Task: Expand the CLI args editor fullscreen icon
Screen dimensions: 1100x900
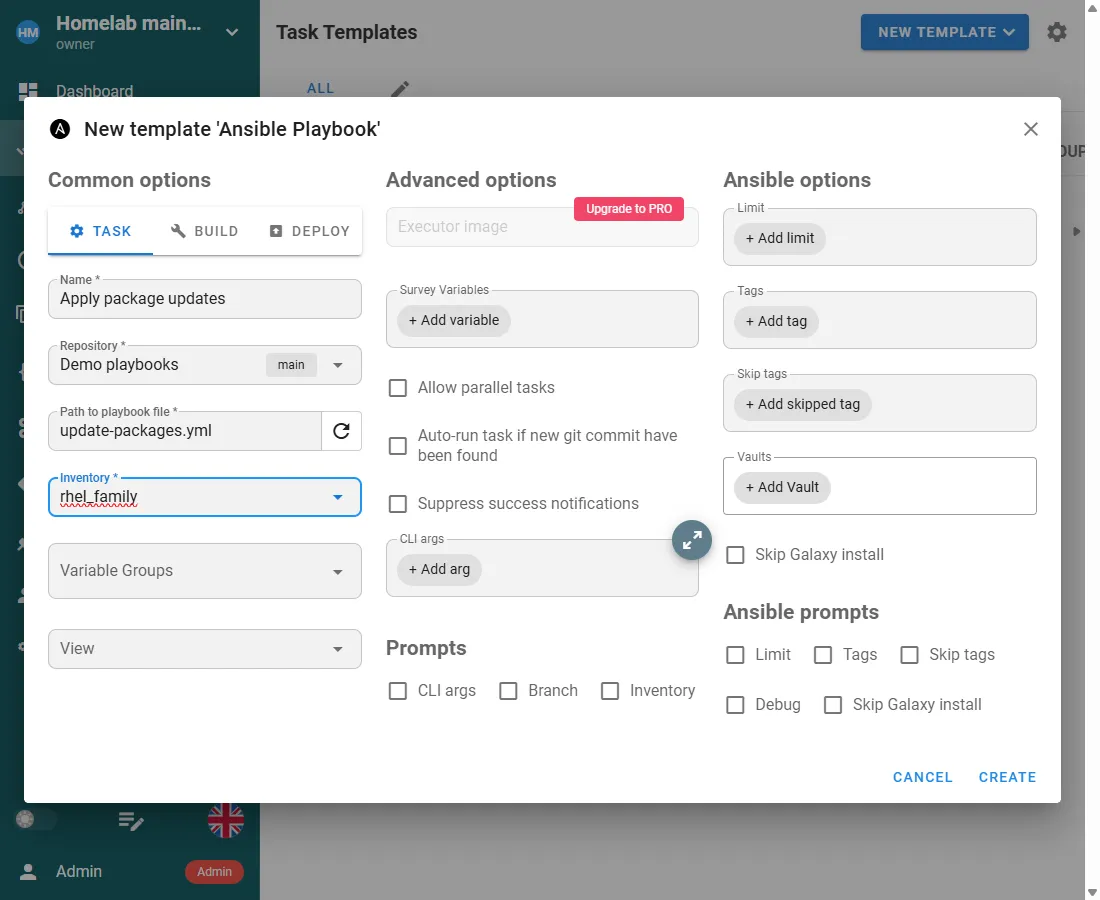Action: pos(692,540)
